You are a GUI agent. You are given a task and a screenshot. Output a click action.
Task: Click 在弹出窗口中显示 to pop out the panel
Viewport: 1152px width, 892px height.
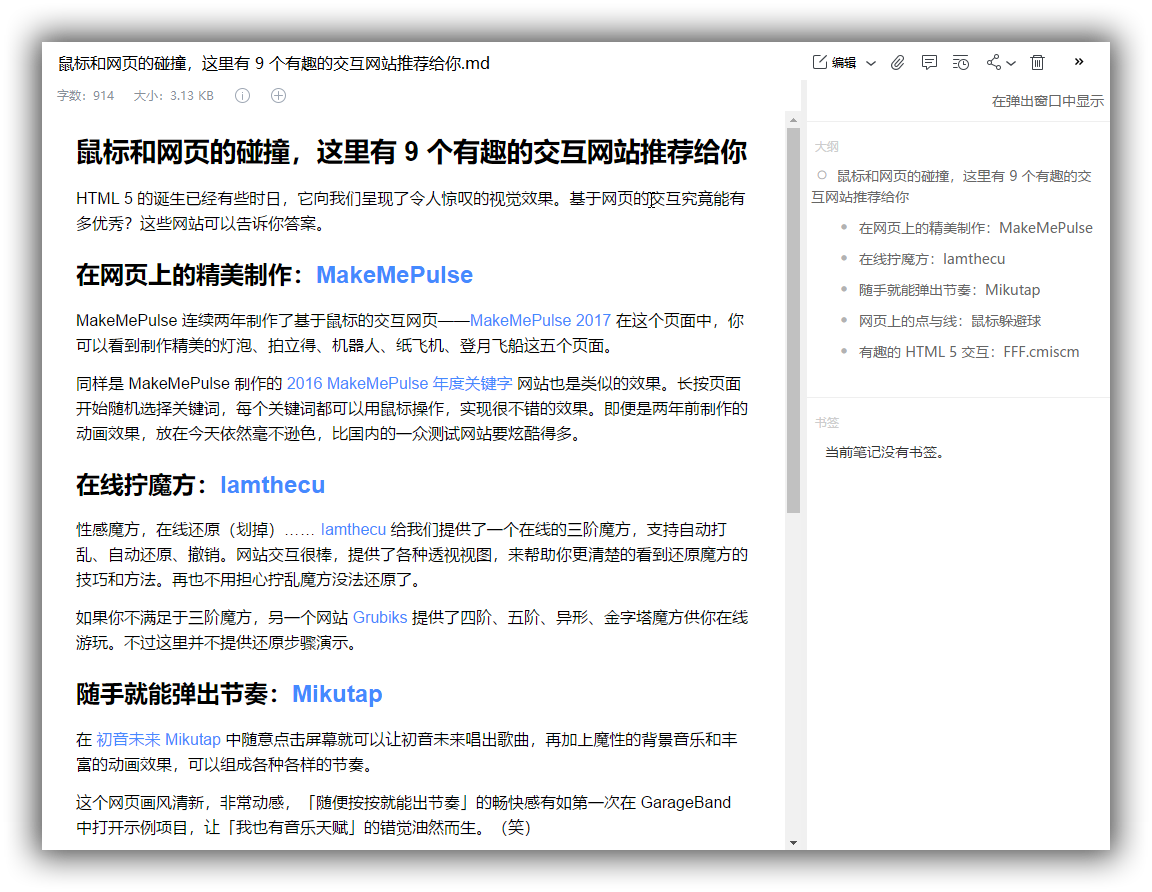point(1047,101)
